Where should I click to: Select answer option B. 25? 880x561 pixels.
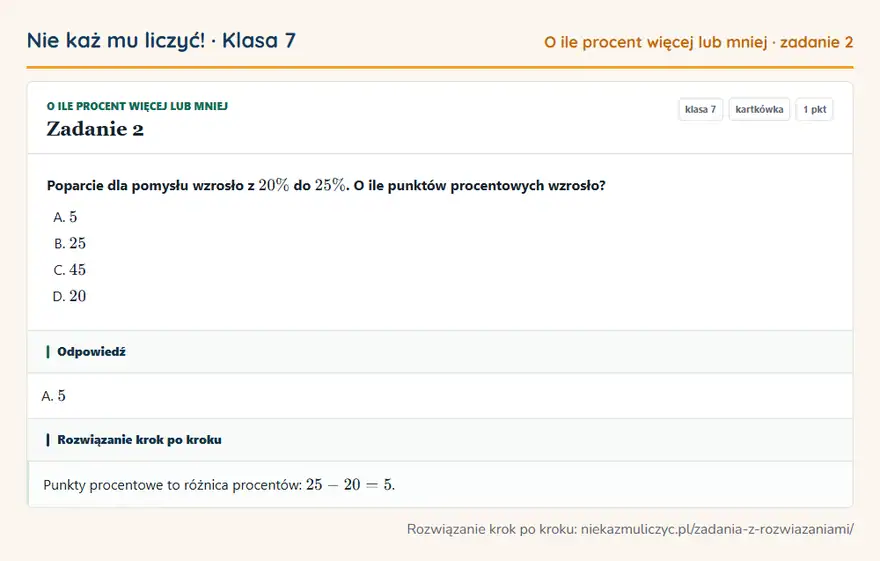(70, 243)
